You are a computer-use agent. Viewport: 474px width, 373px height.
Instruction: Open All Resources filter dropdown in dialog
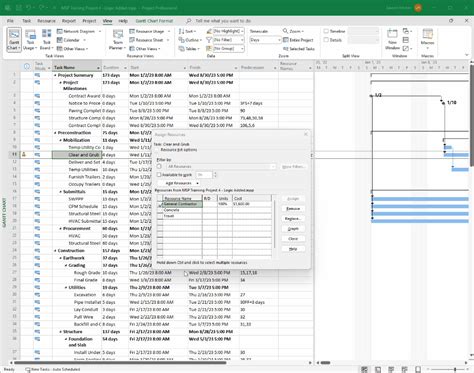click(x=221, y=166)
